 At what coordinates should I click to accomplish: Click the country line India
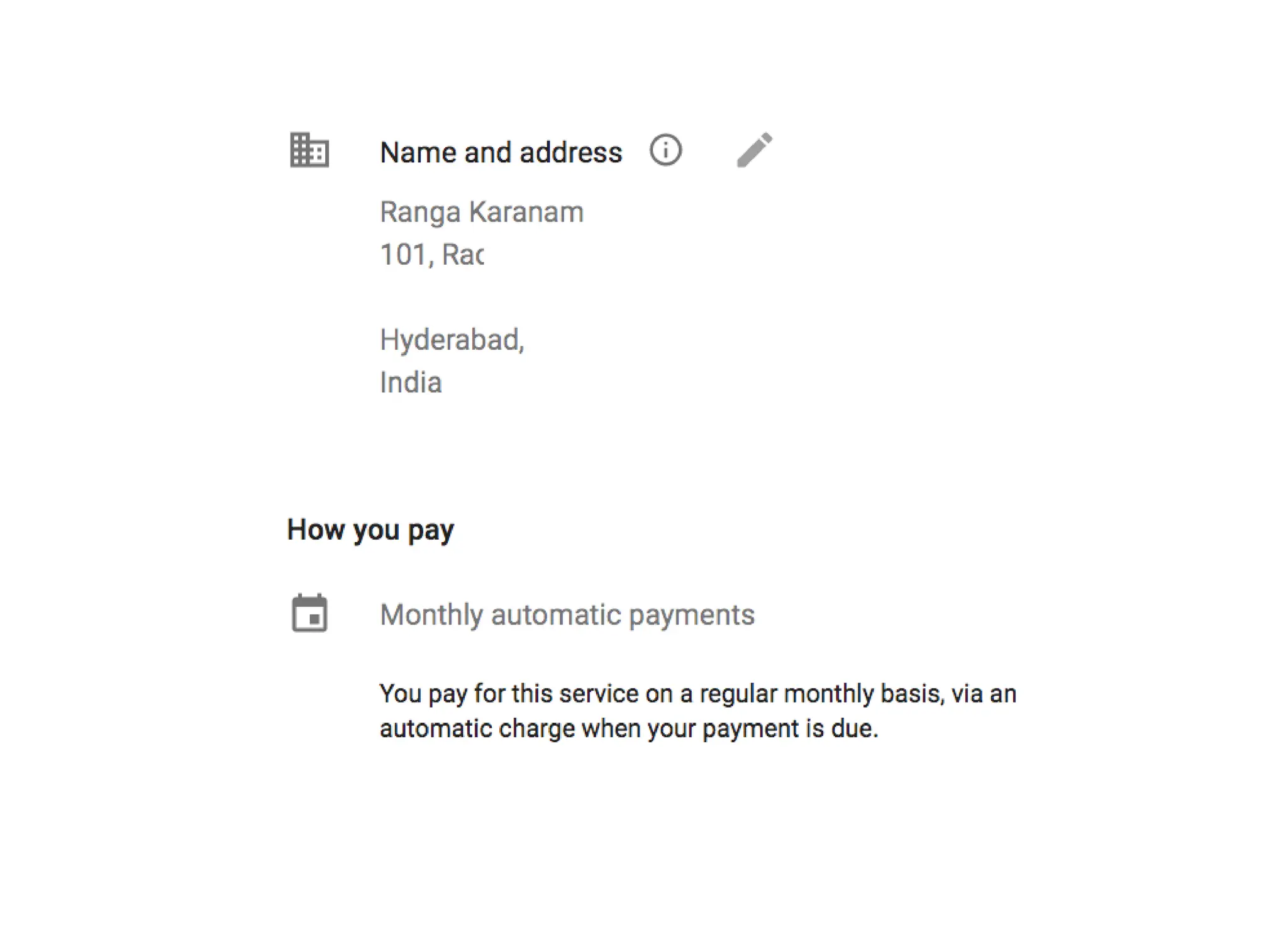pyautogui.click(x=411, y=383)
